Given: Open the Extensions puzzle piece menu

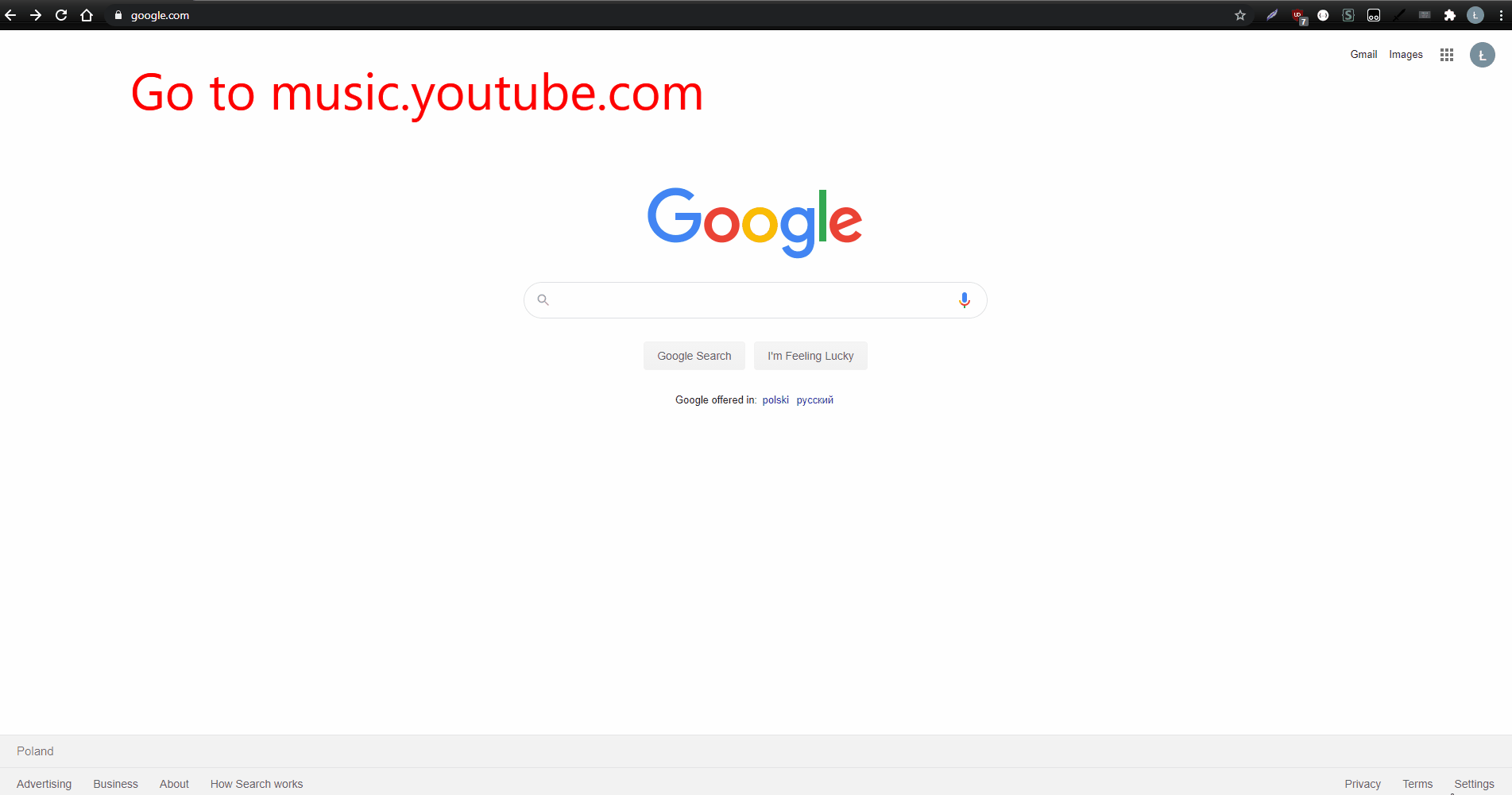Looking at the screenshot, I should click(x=1450, y=15).
